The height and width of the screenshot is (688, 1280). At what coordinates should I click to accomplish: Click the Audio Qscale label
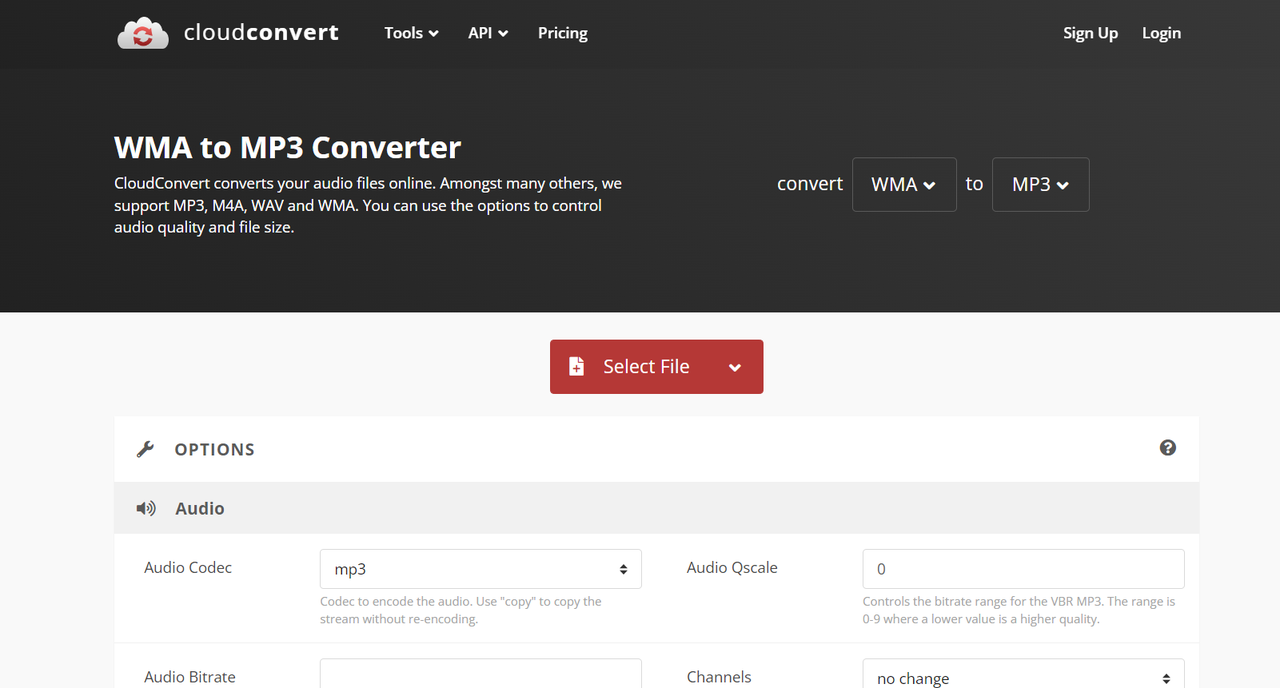click(x=732, y=567)
